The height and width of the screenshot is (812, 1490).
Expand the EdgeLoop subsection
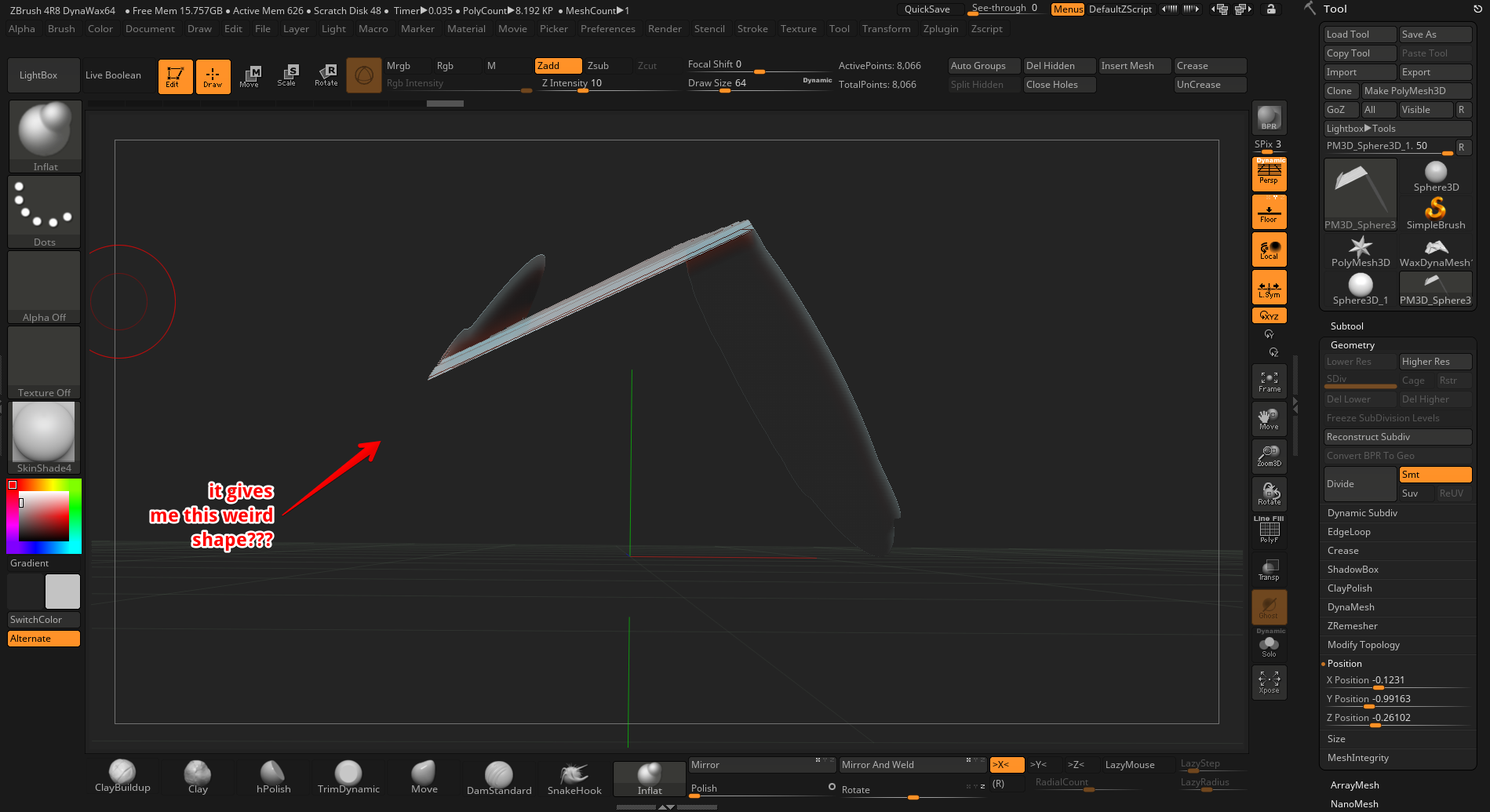click(1349, 532)
